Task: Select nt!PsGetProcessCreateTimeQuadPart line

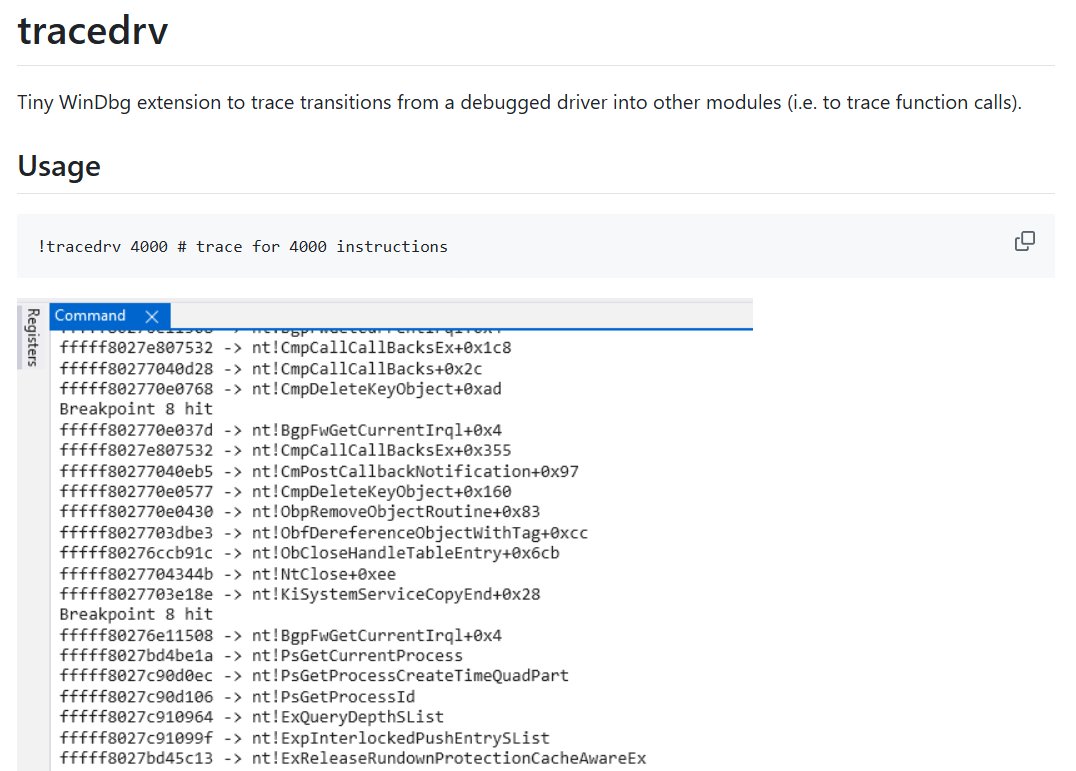Action: tap(314, 676)
